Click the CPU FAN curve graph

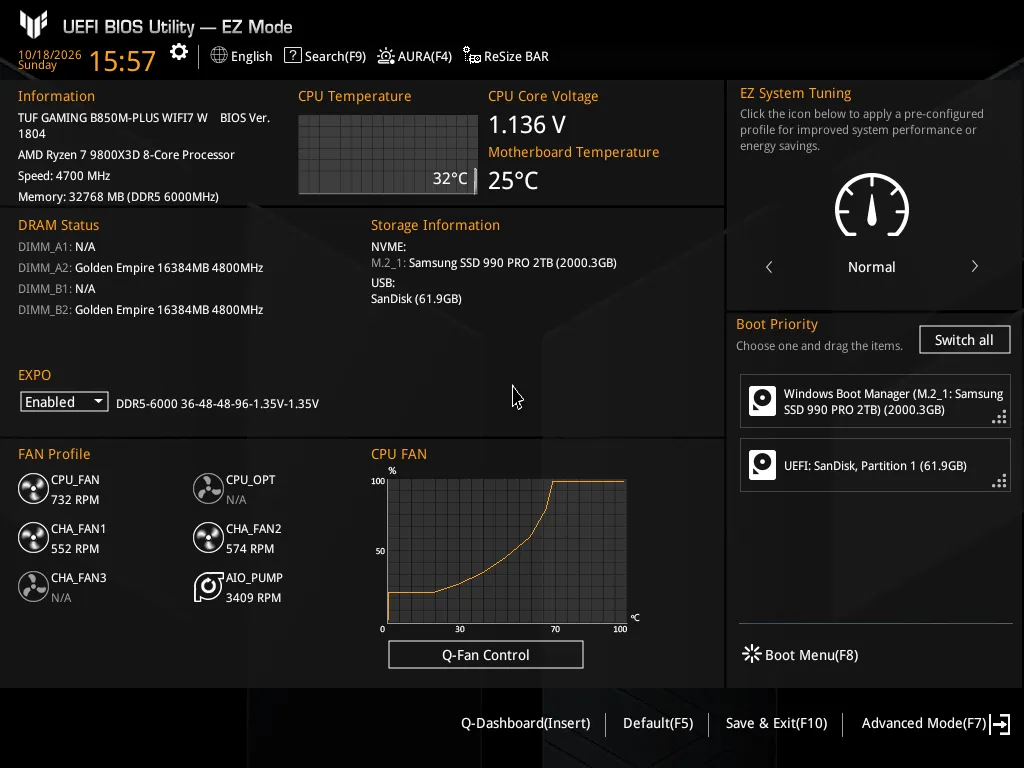coord(507,551)
